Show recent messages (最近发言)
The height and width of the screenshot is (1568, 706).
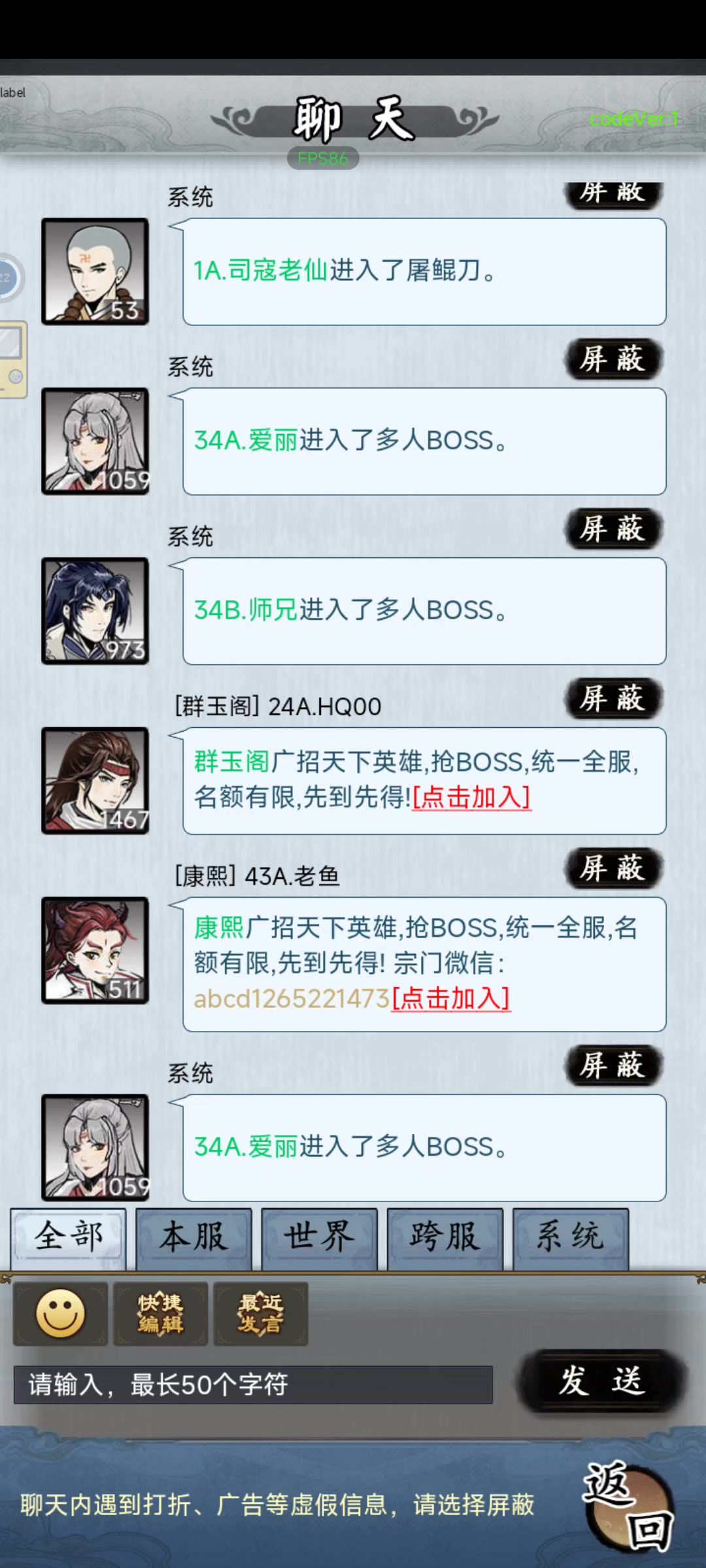point(261,1313)
